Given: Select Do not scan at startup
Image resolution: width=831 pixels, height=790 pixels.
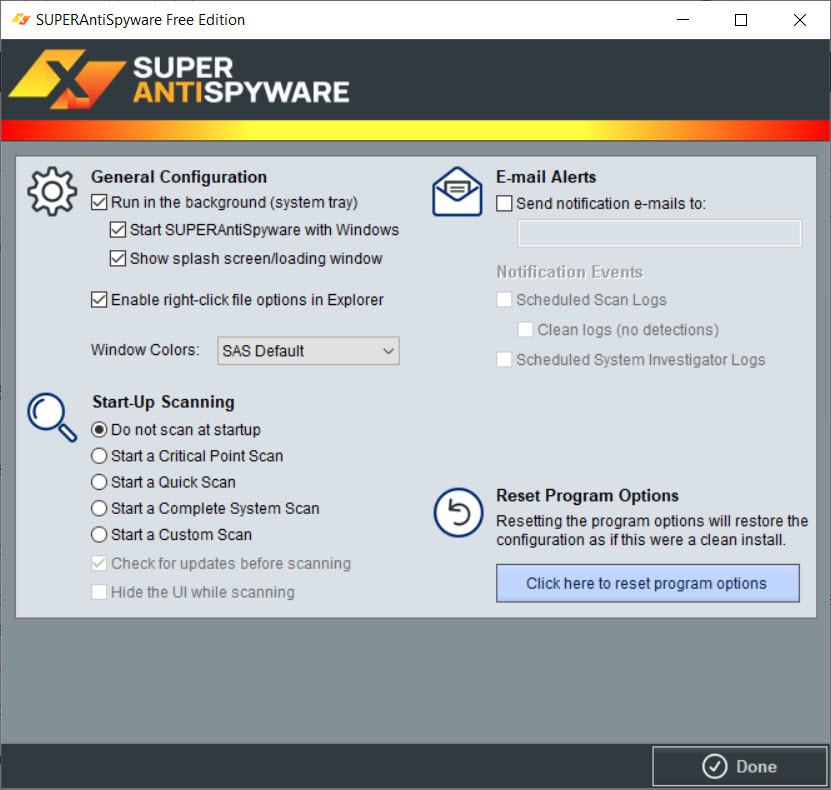Looking at the screenshot, I should pos(99,430).
